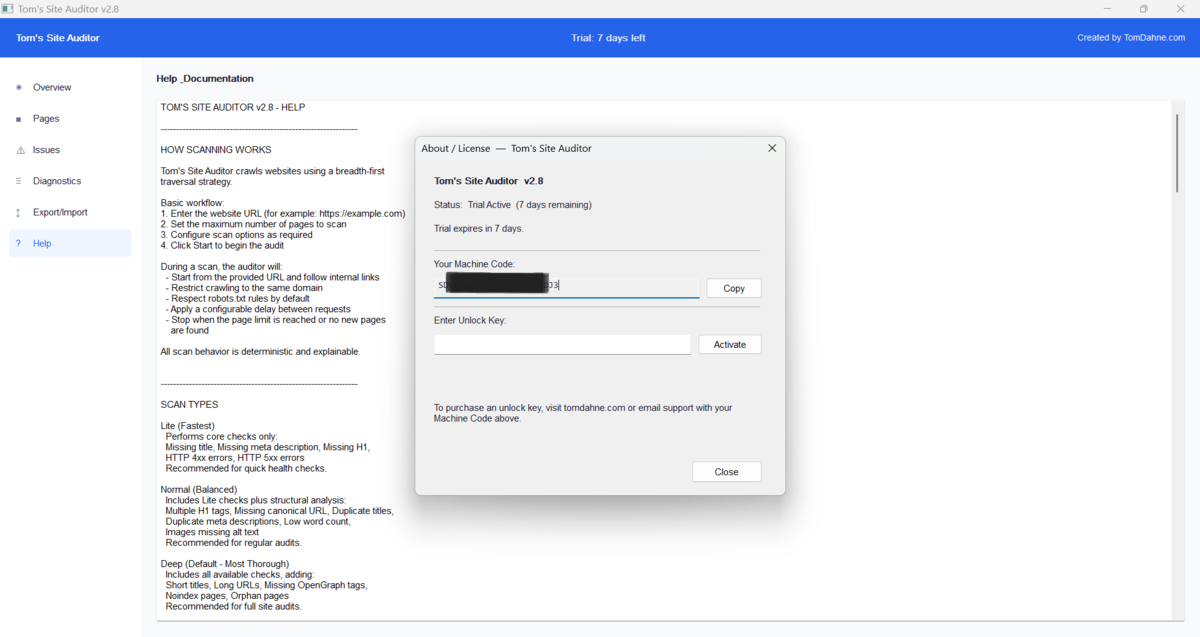Switch to the Issues section

point(46,149)
